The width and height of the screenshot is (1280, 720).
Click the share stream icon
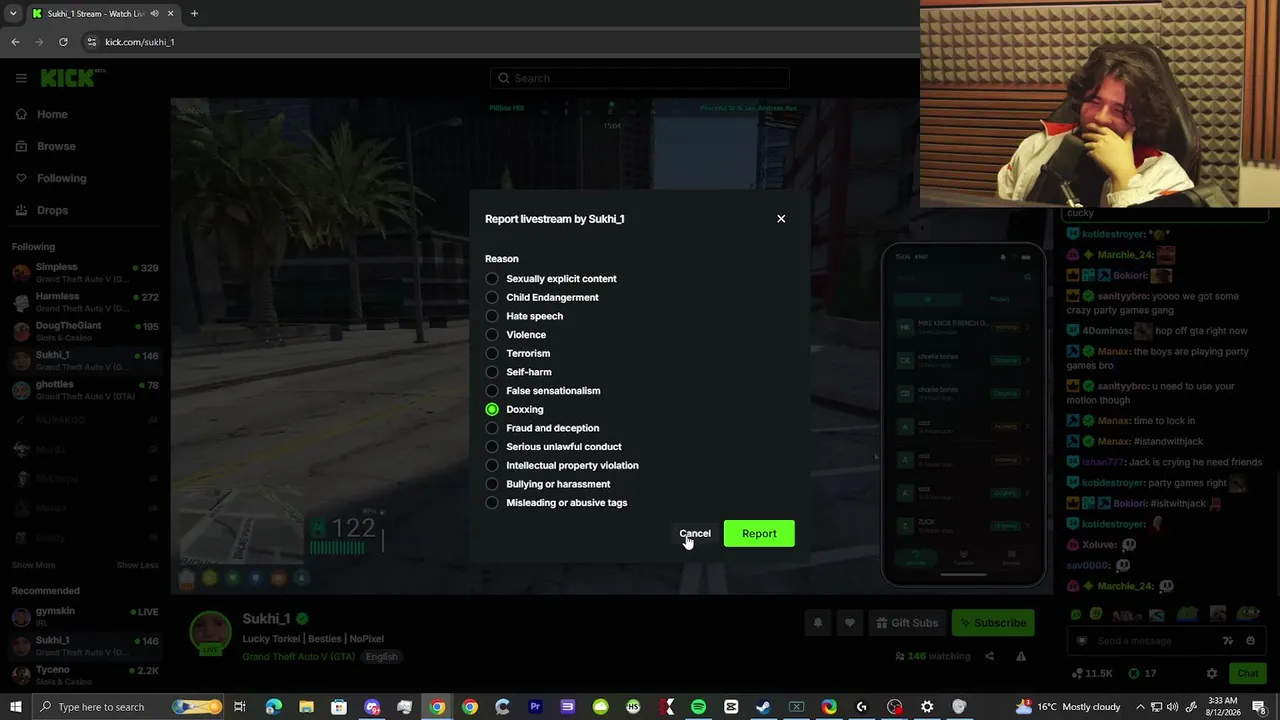tap(989, 656)
